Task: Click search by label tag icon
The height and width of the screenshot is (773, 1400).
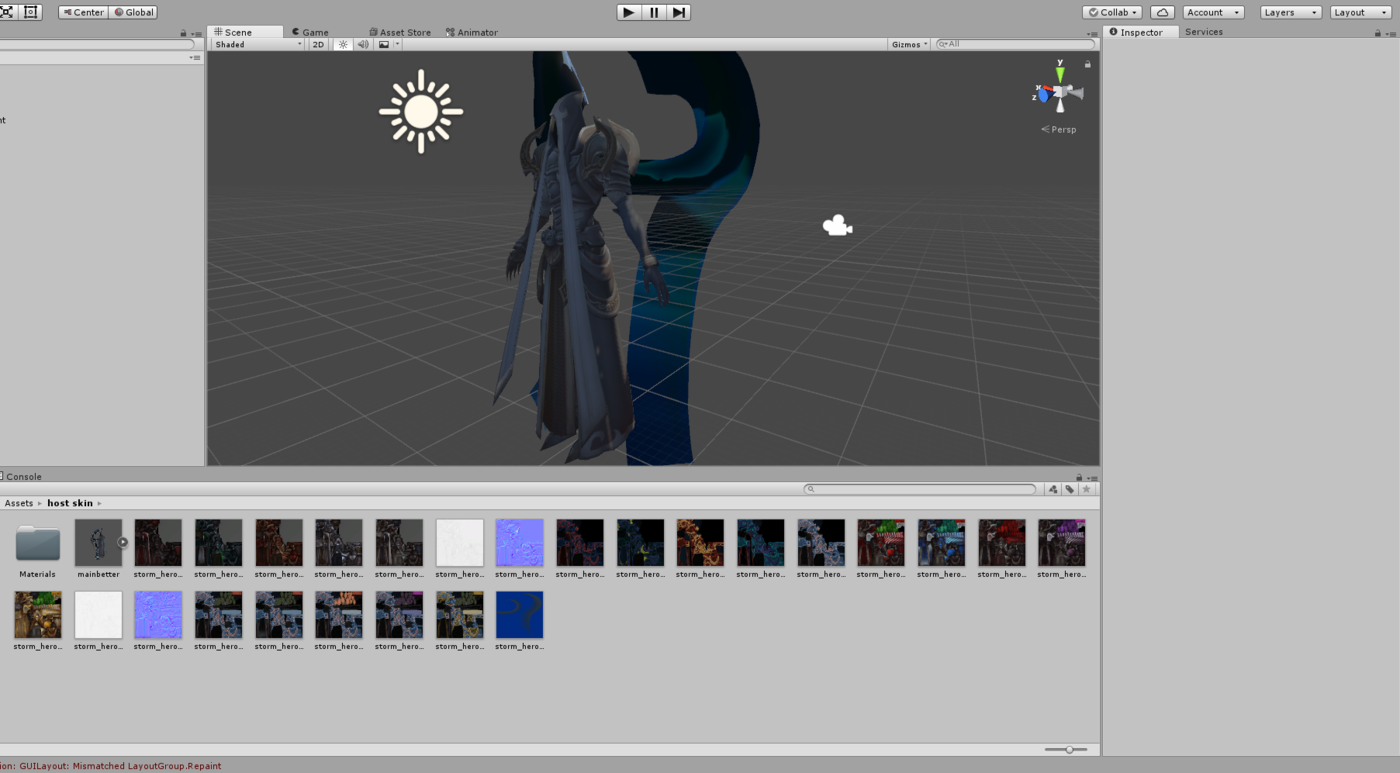Action: pos(1070,489)
